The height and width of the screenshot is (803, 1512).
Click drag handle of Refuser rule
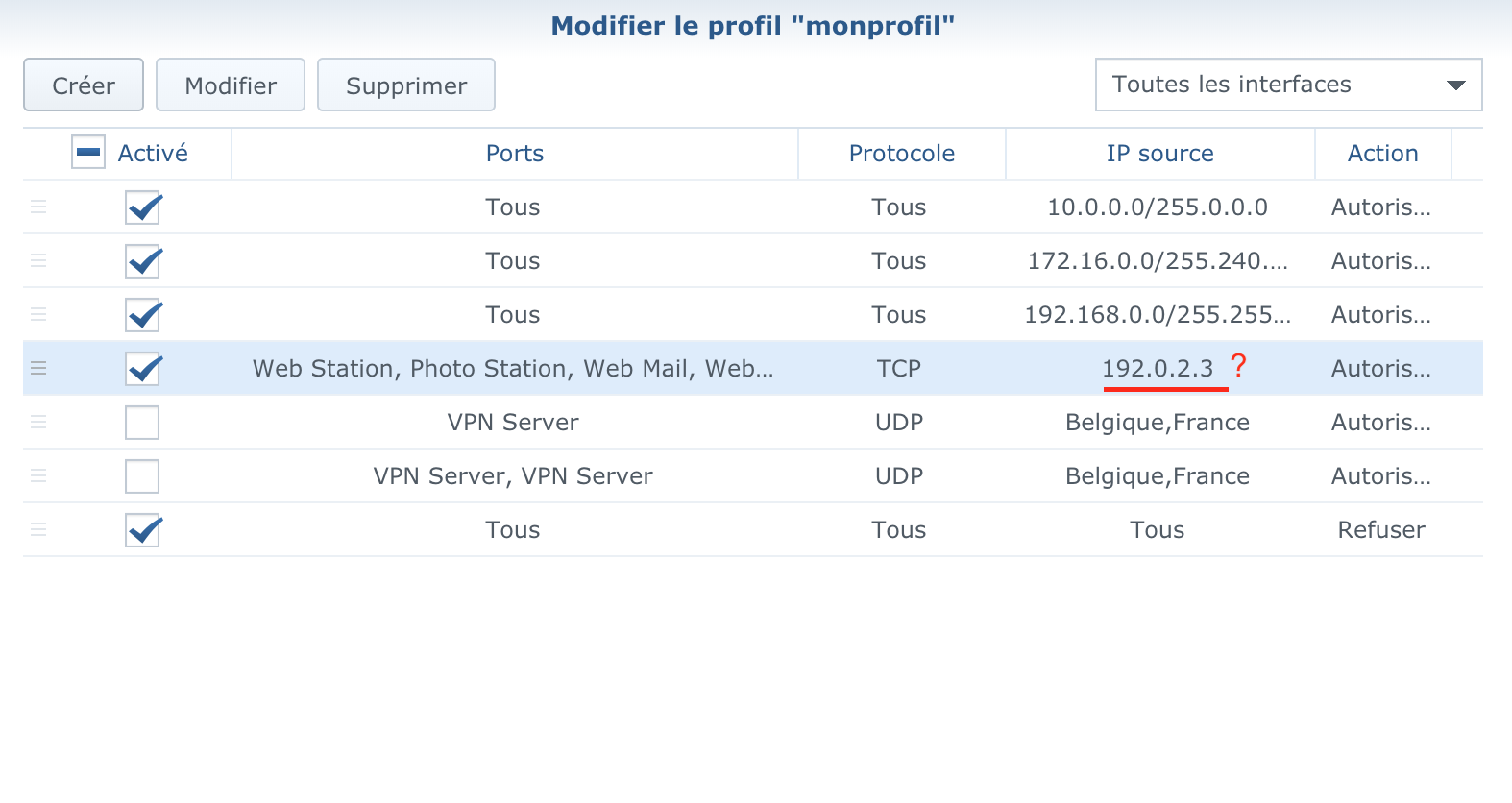coord(38,530)
